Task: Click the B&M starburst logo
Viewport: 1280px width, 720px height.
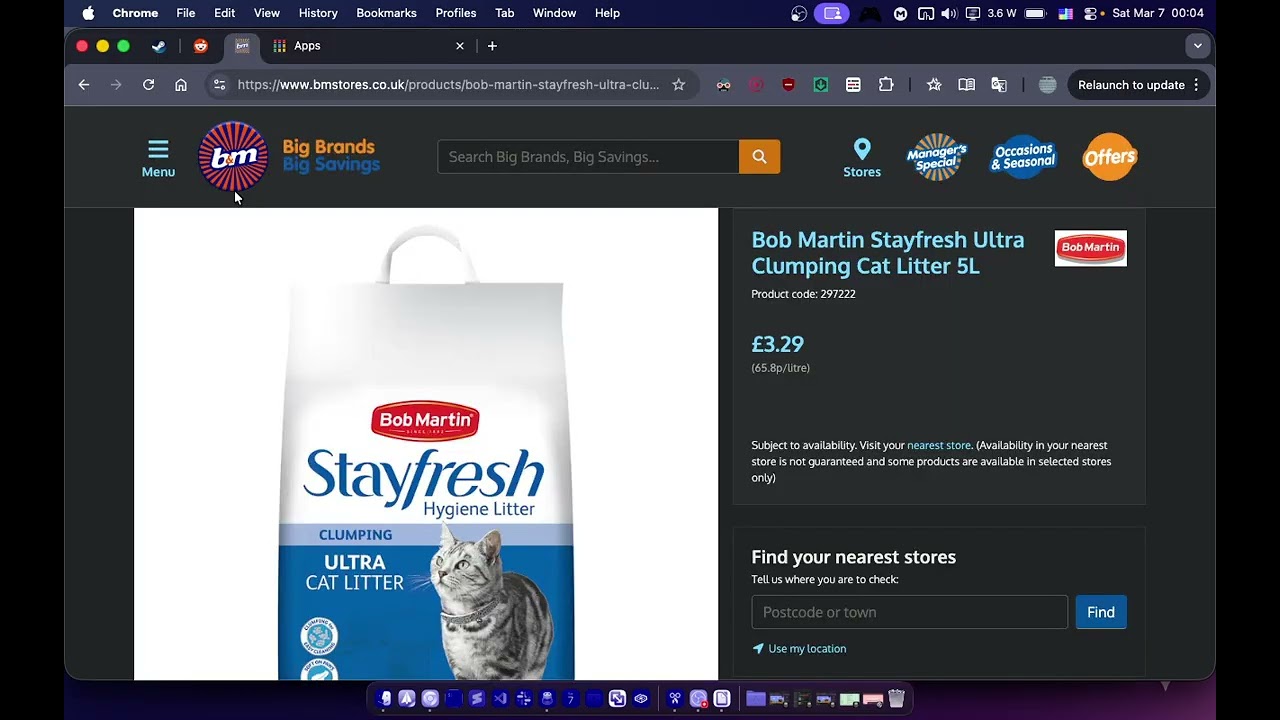Action: click(233, 156)
